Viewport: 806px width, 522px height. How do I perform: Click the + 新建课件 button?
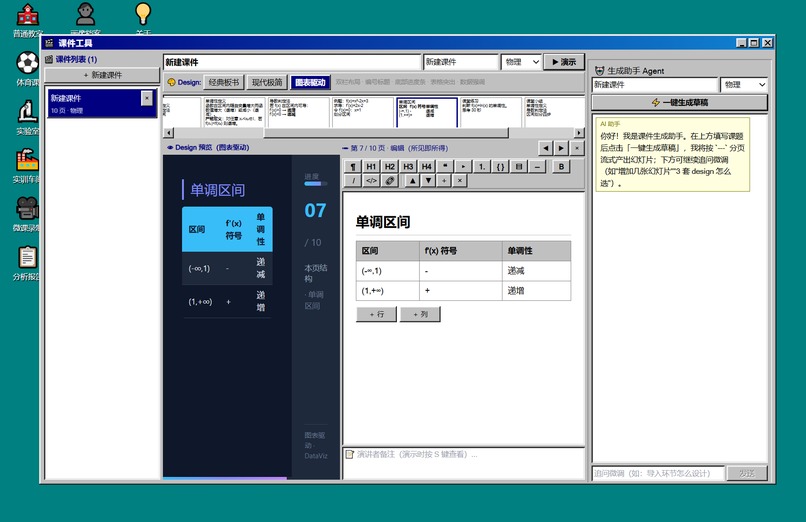(x=102, y=75)
